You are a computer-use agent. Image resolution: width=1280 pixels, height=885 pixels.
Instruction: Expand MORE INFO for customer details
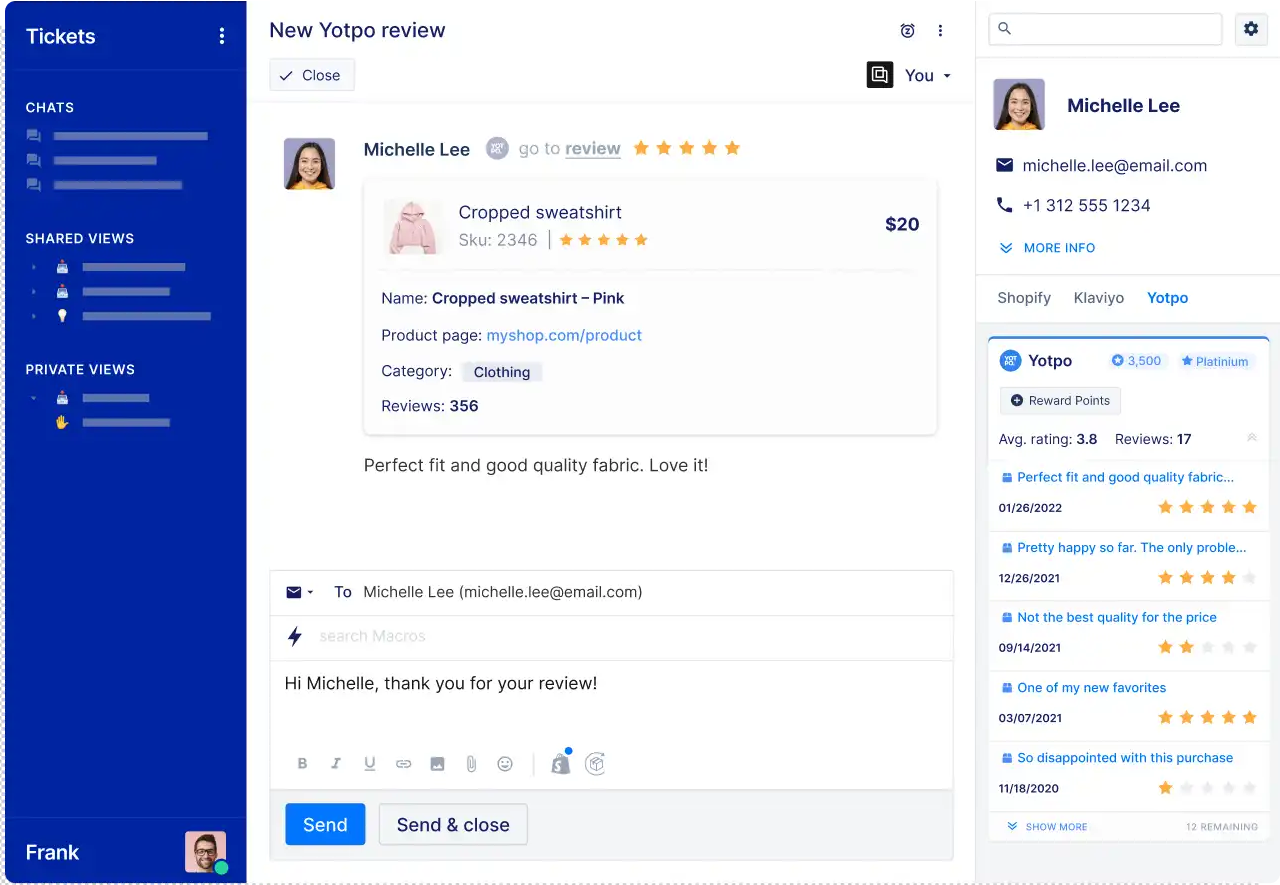point(1047,248)
